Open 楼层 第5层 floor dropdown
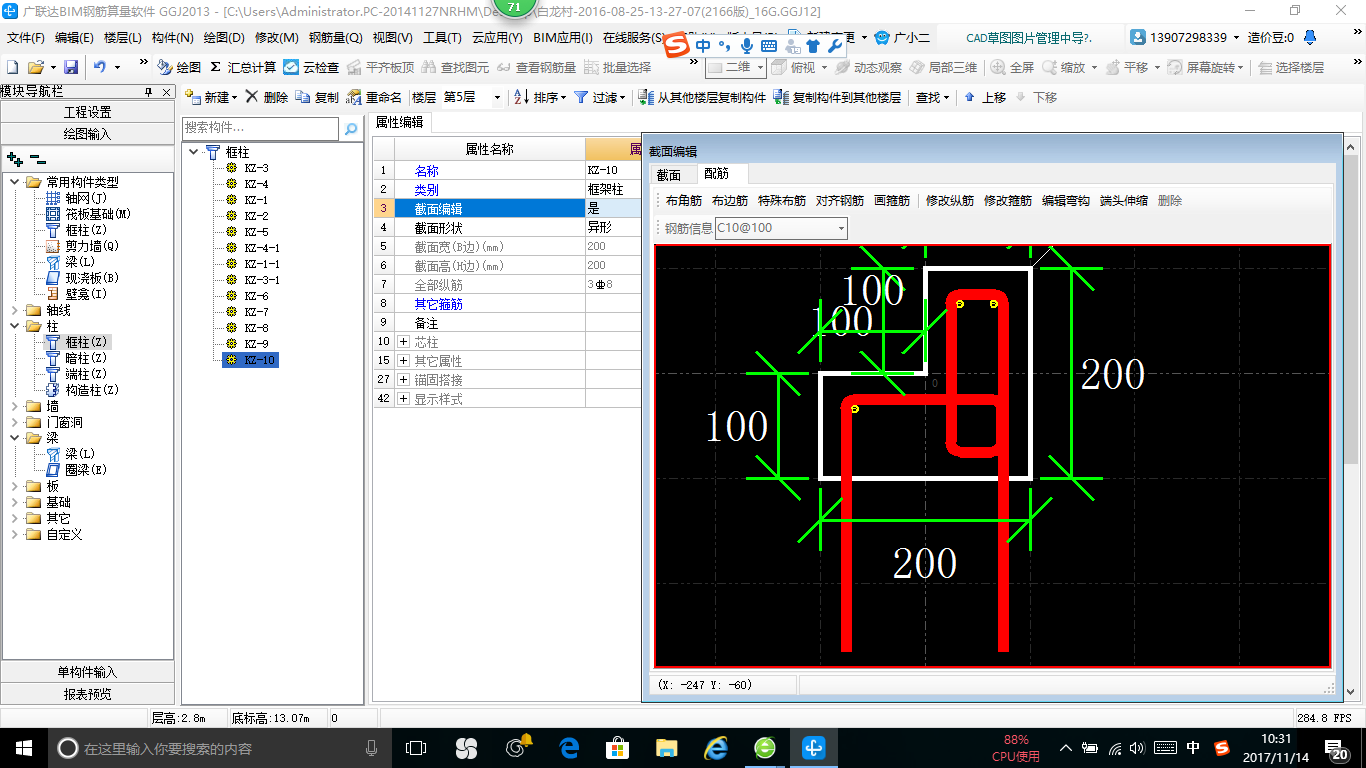The height and width of the screenshot is (768, 1366). tap(496, 97)
